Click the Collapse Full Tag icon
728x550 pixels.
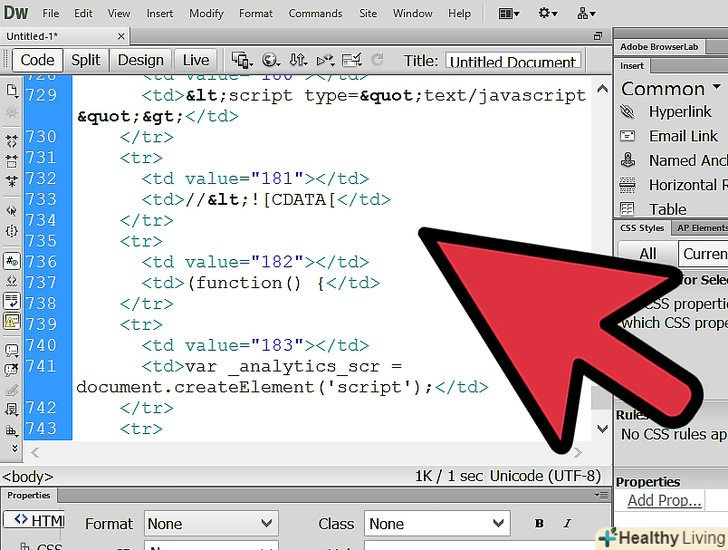coord(12,140)
